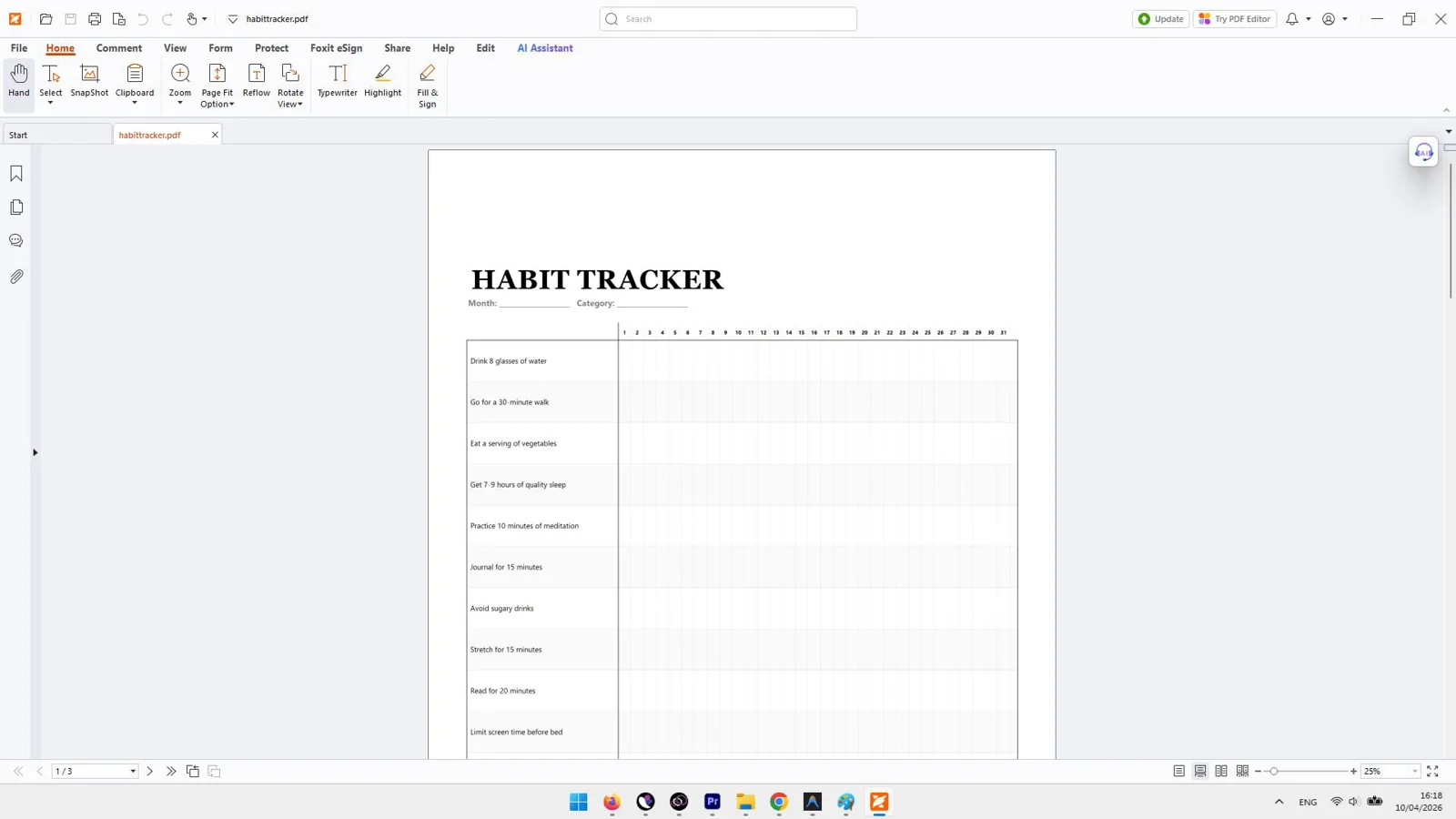Open the page number dropdown

click(x=133, y=772)
